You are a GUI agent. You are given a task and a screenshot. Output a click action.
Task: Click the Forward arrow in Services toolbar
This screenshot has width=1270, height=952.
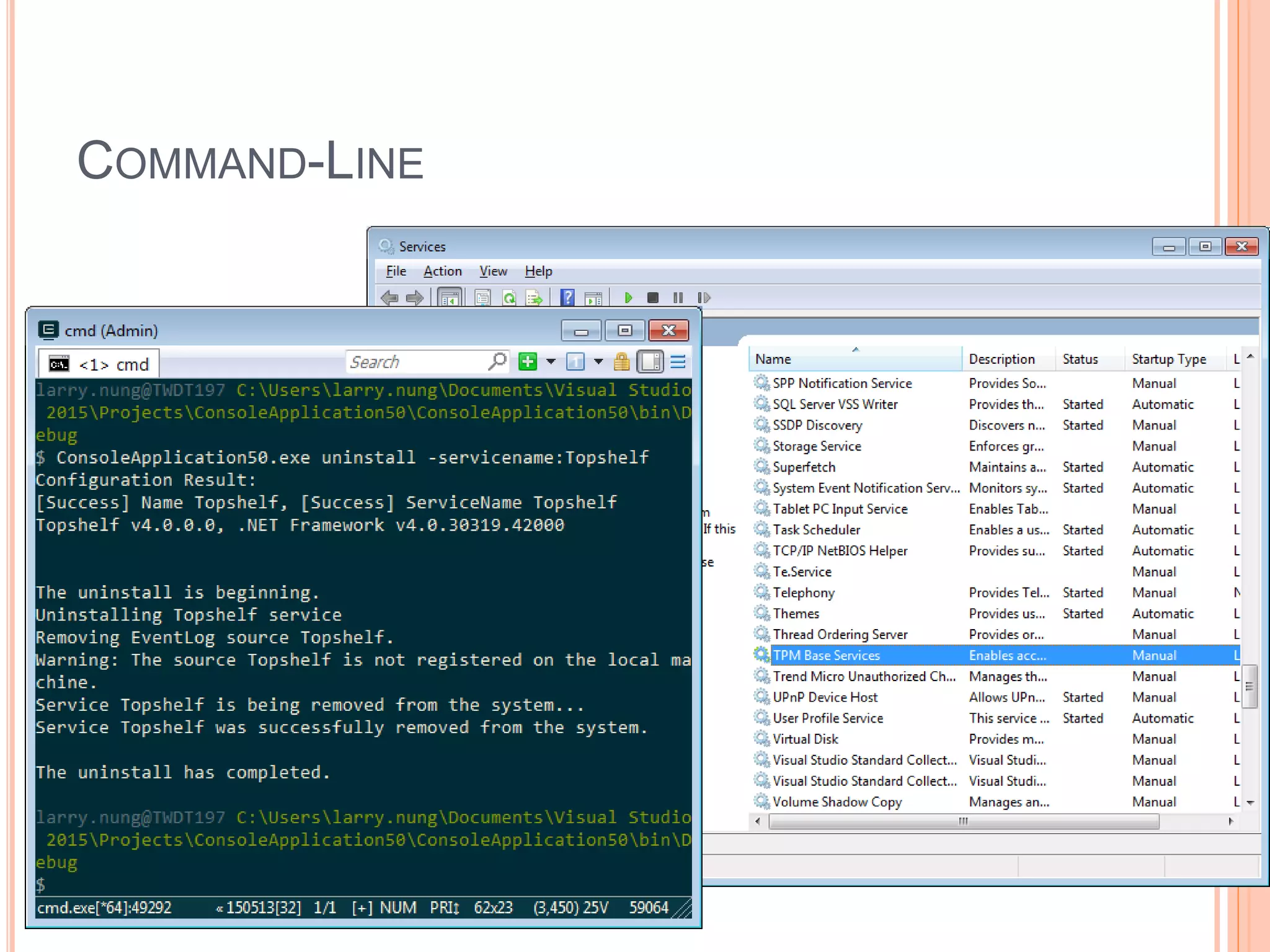(x=414, y=298)
